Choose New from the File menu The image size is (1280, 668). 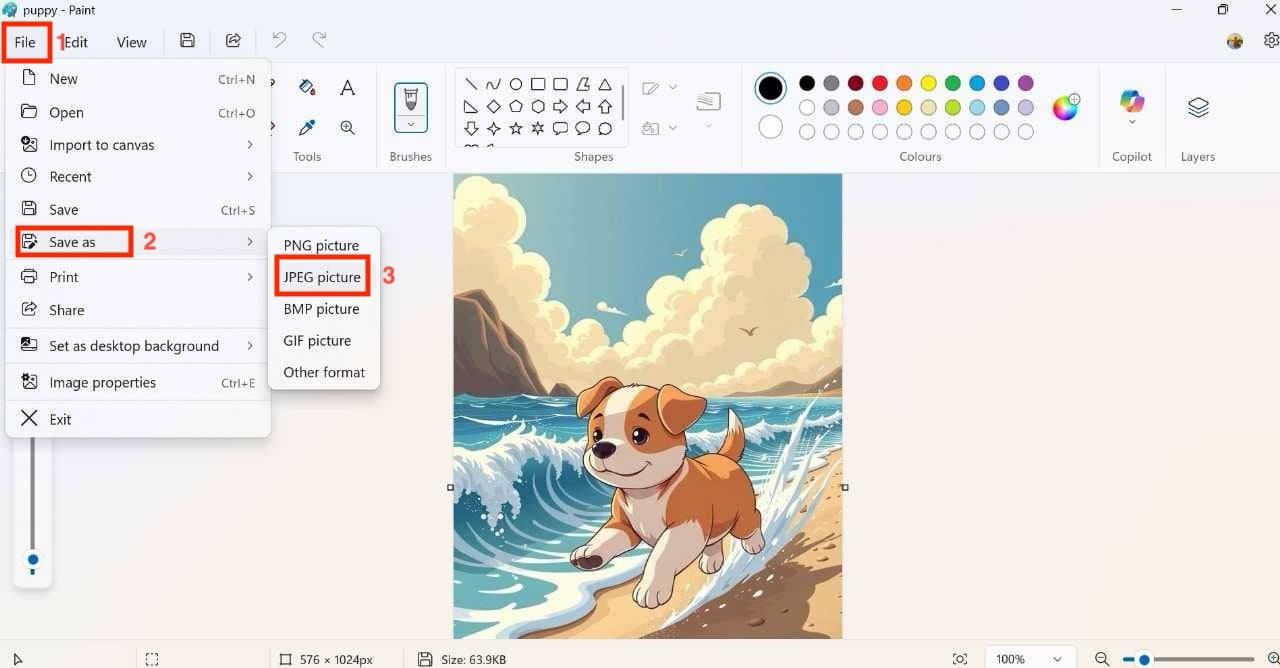click(138, 79)
